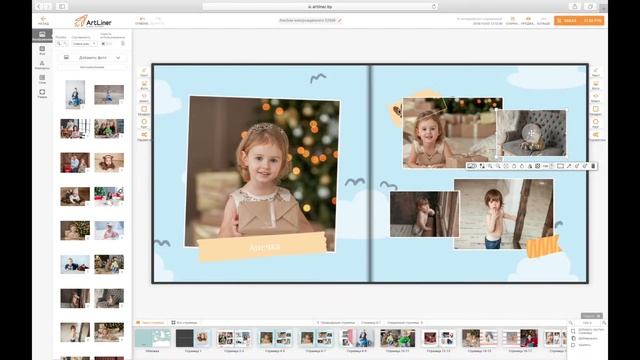Reload the page in the browser

(433, 7)
